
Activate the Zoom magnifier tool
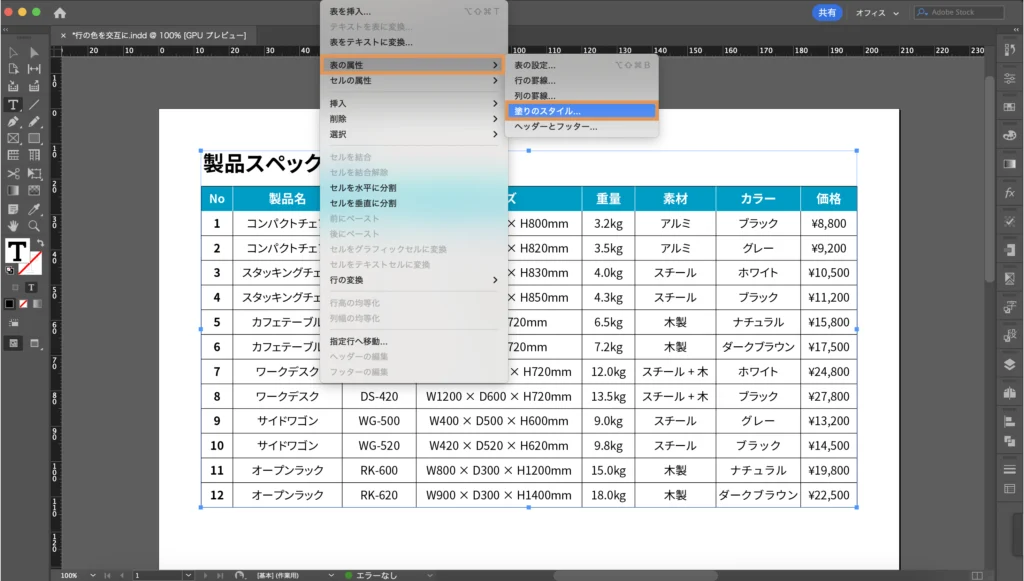[34, 226]
